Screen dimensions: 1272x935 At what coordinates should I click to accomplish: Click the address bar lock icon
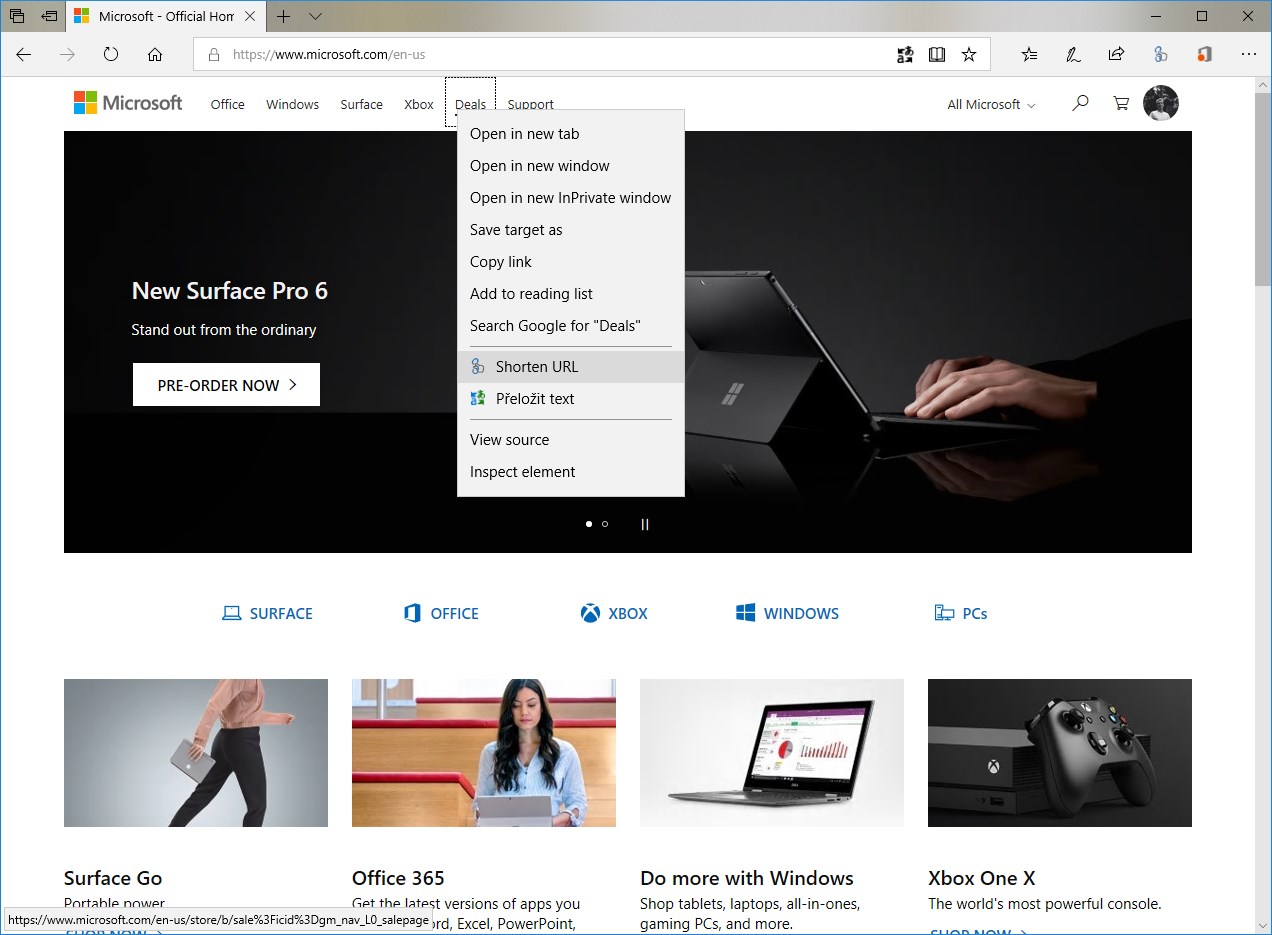(x=213, y=55)
